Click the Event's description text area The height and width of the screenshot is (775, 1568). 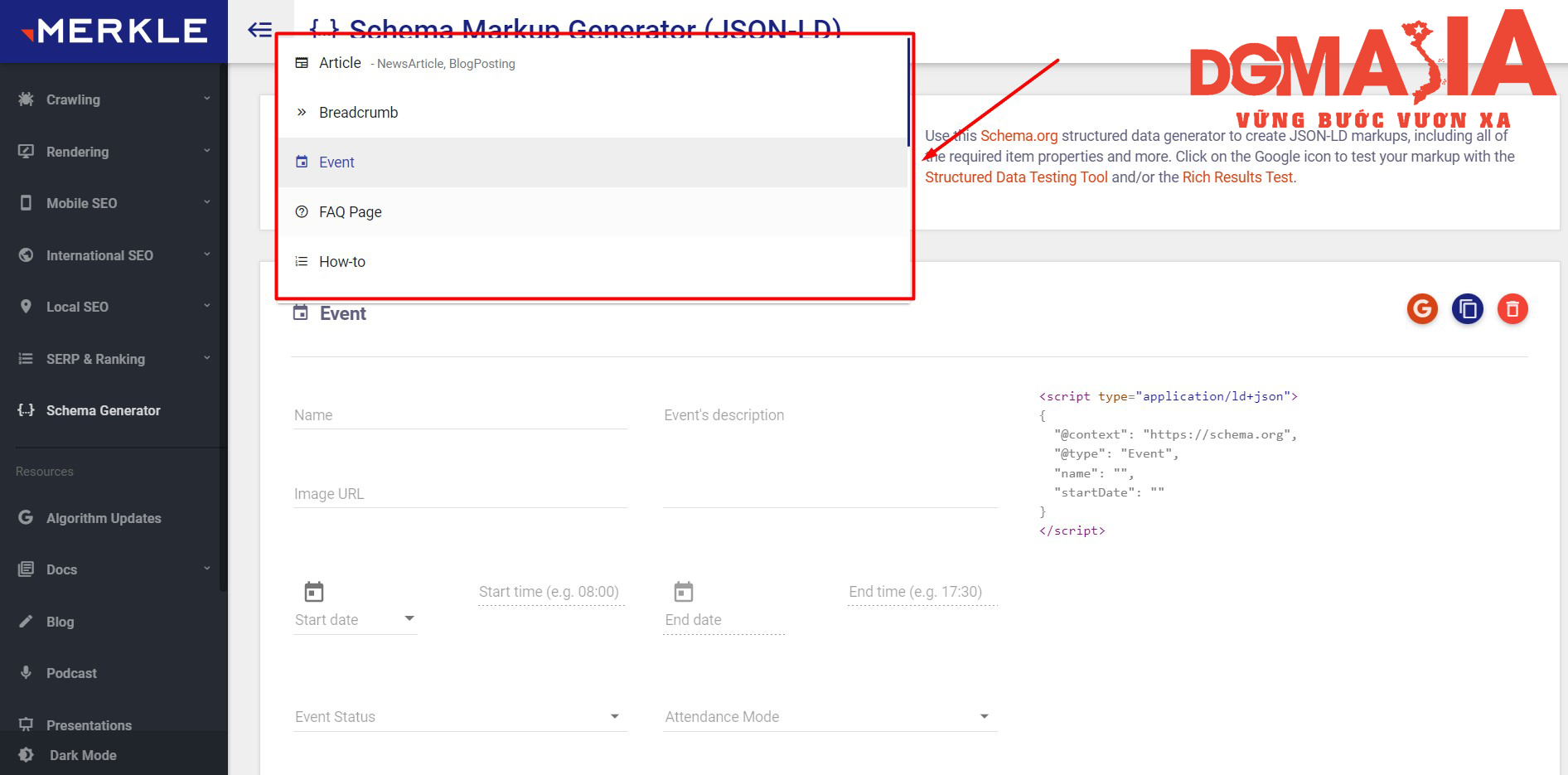click(x=830, y=454)
